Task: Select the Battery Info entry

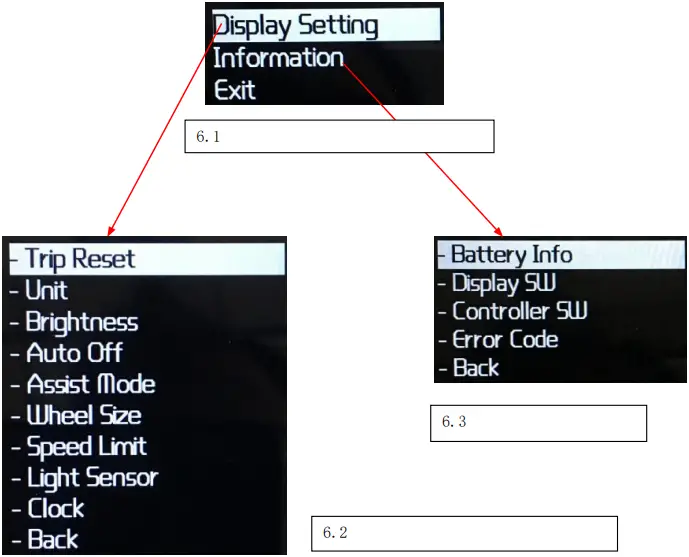Action: (561, 254)
